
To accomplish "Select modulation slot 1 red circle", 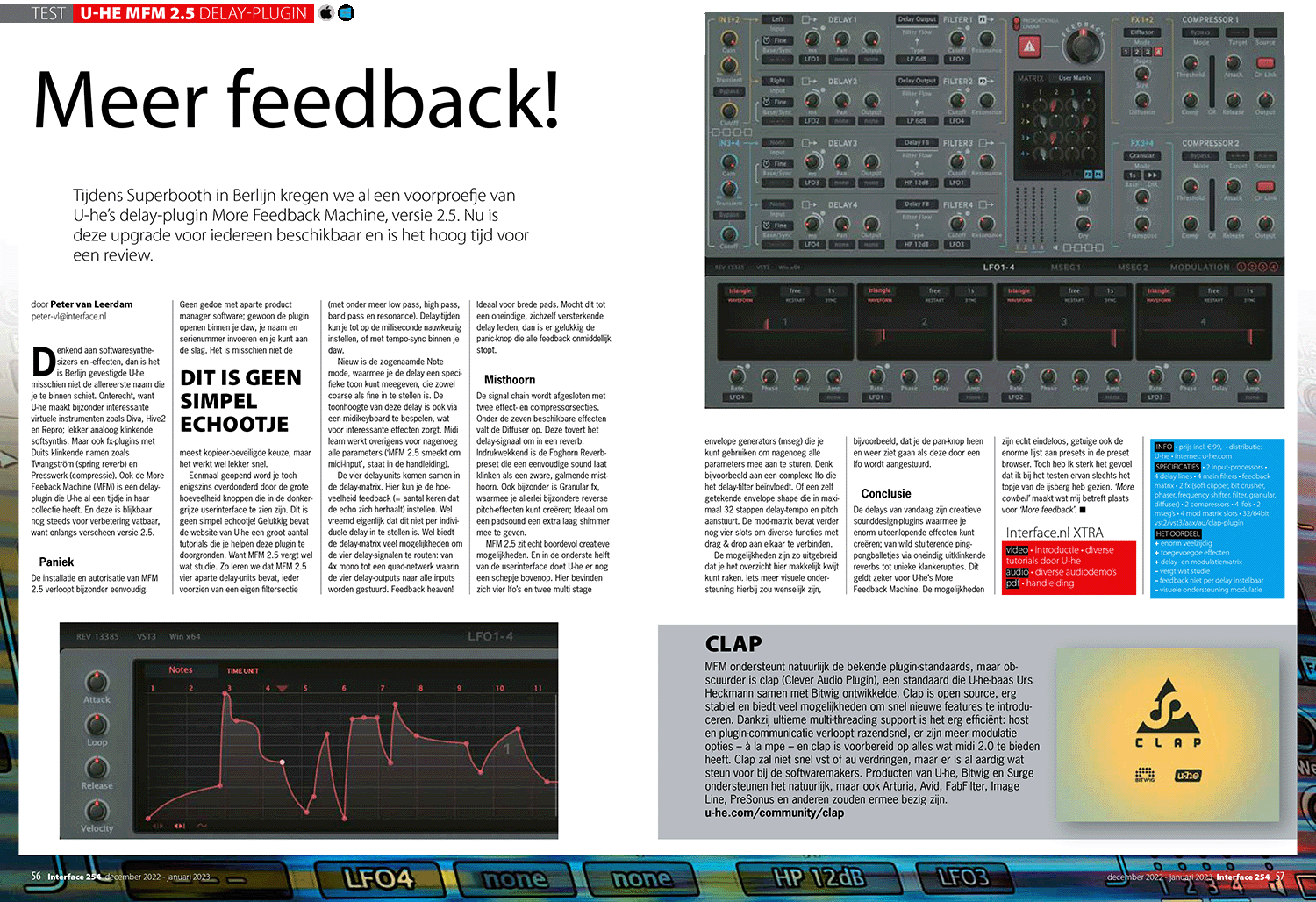I will pos(1242,267).
